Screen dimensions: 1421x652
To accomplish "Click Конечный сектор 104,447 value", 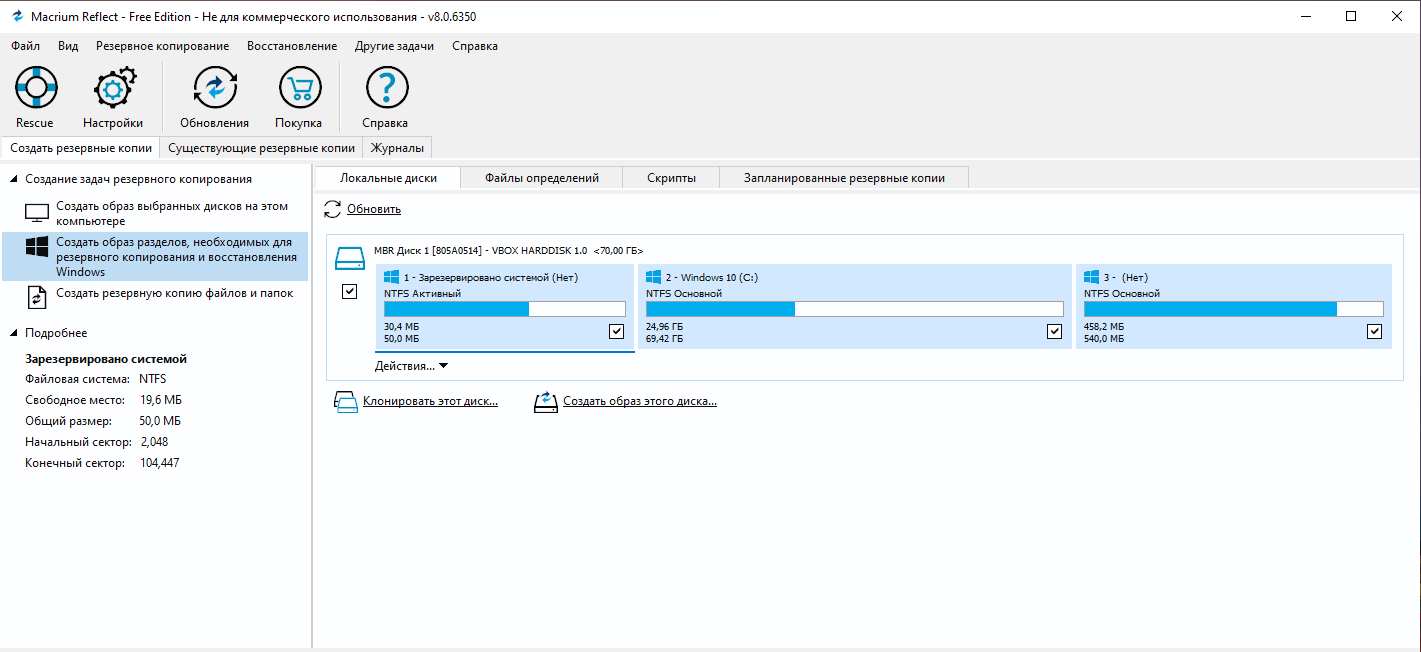I will pyautogui.click(x=160, y=463).
